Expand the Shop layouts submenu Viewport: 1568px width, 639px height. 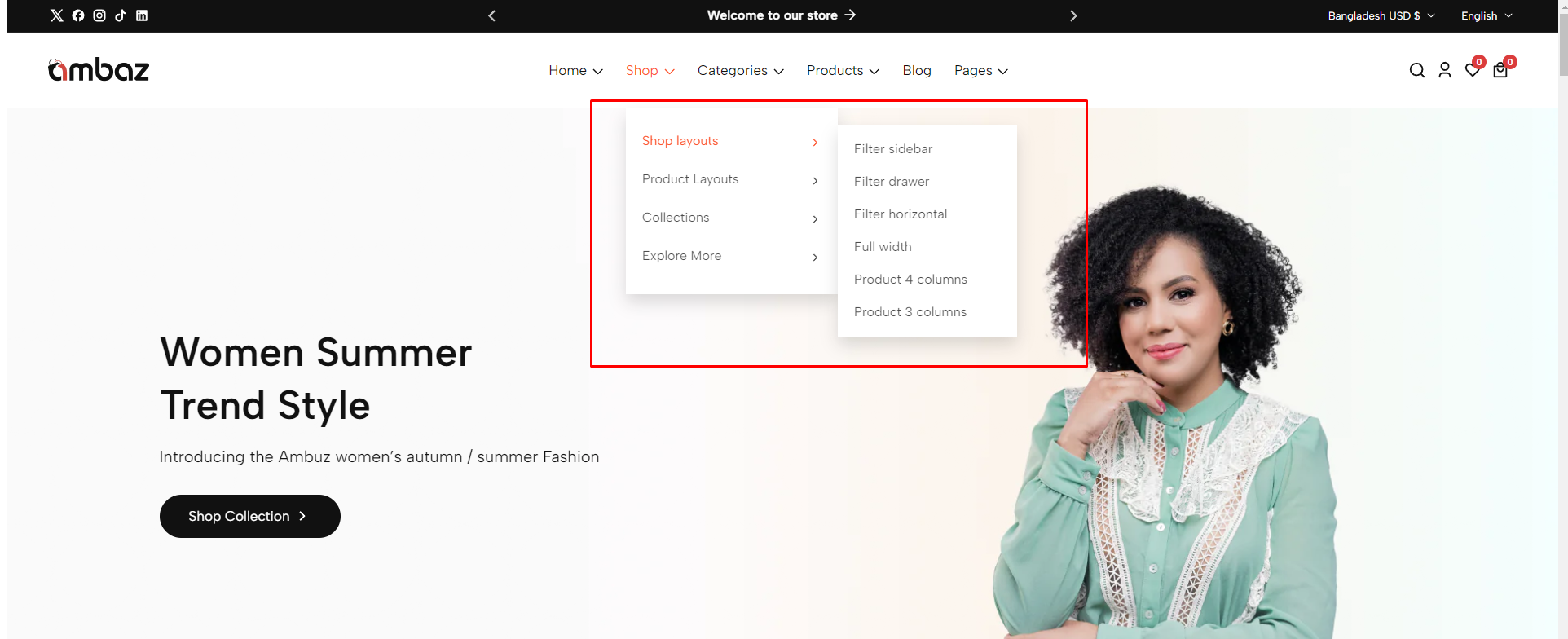(x=731, y=141)
